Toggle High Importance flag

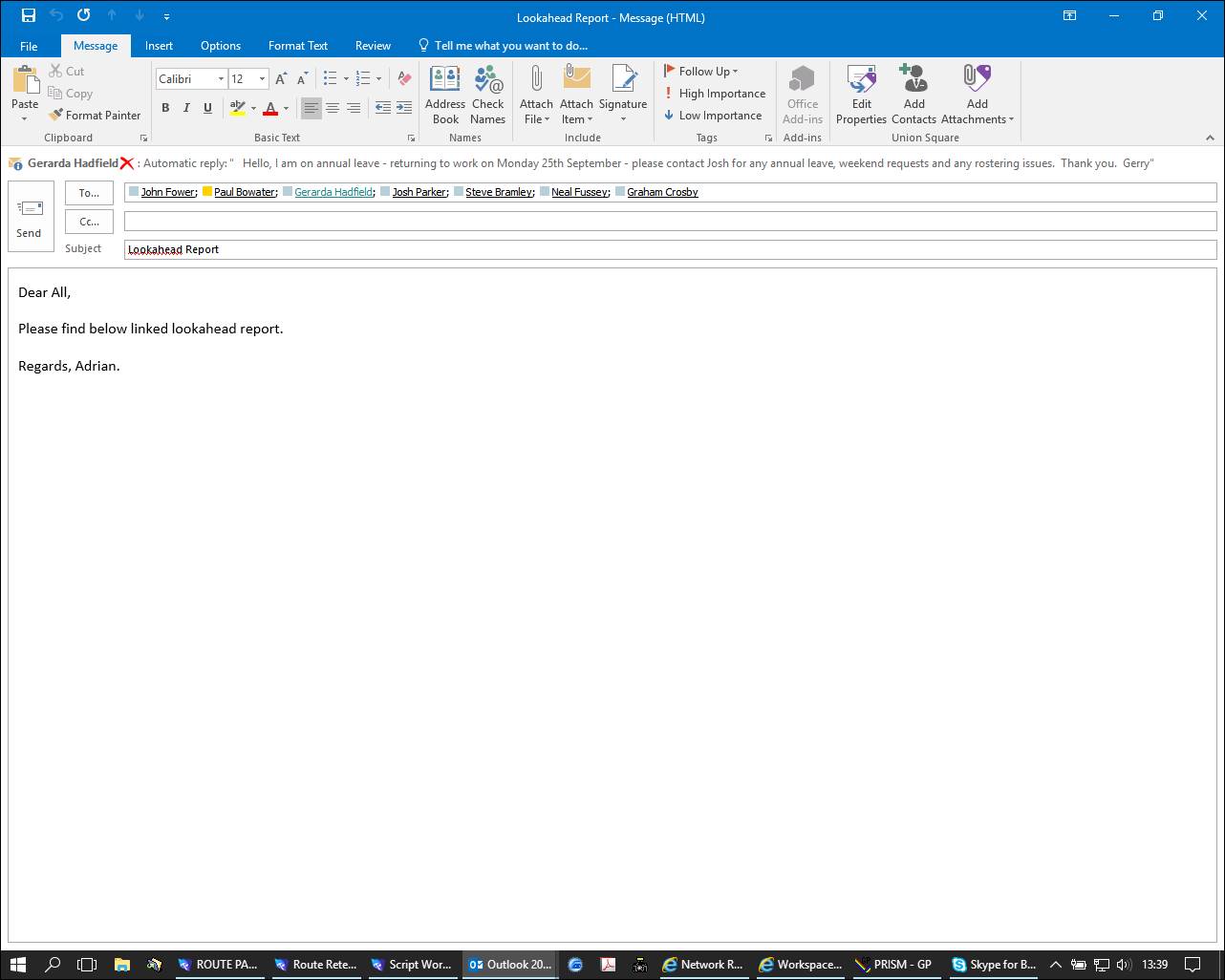tap(715, 94)
